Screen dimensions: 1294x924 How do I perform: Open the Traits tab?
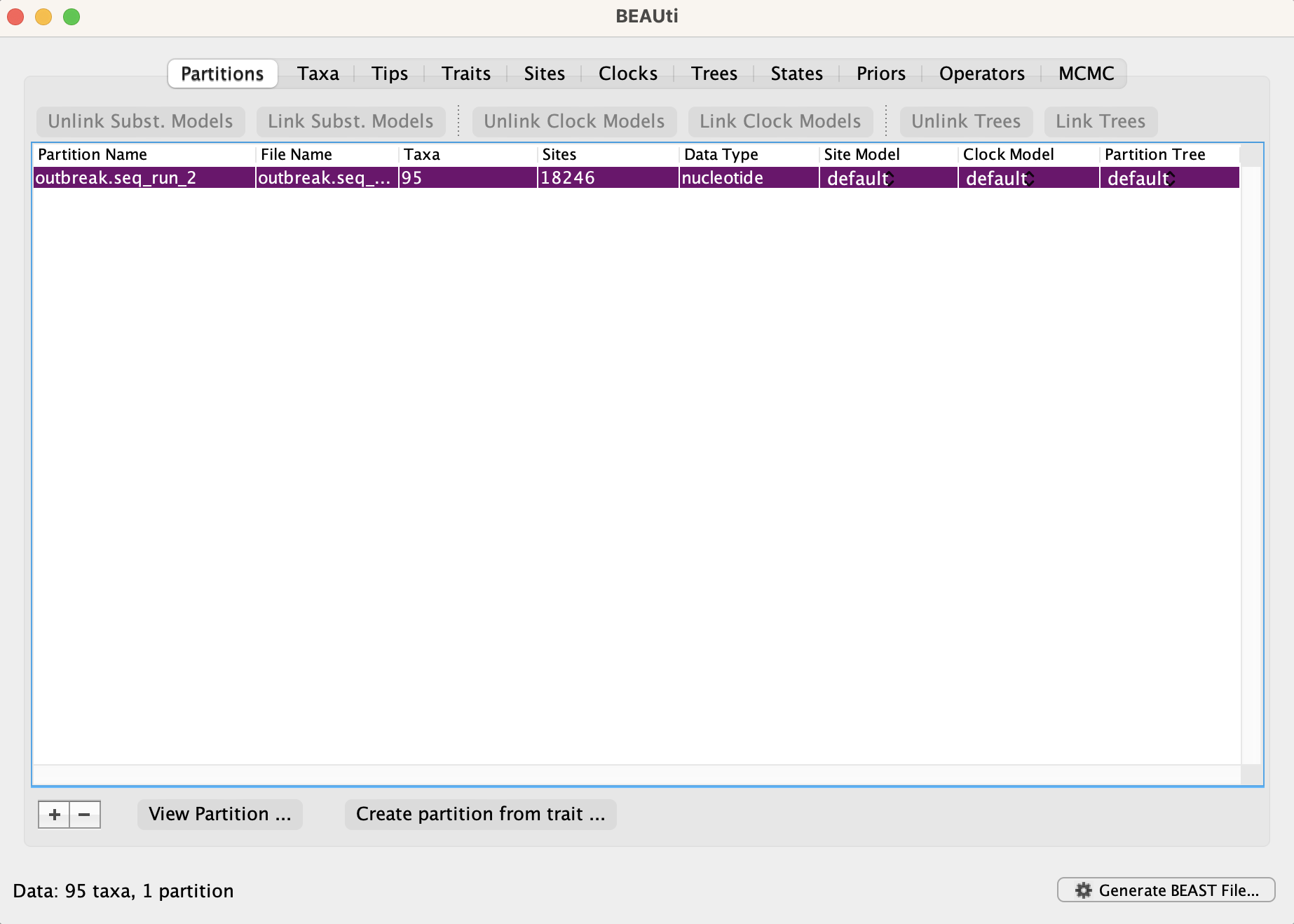point(466,74)
